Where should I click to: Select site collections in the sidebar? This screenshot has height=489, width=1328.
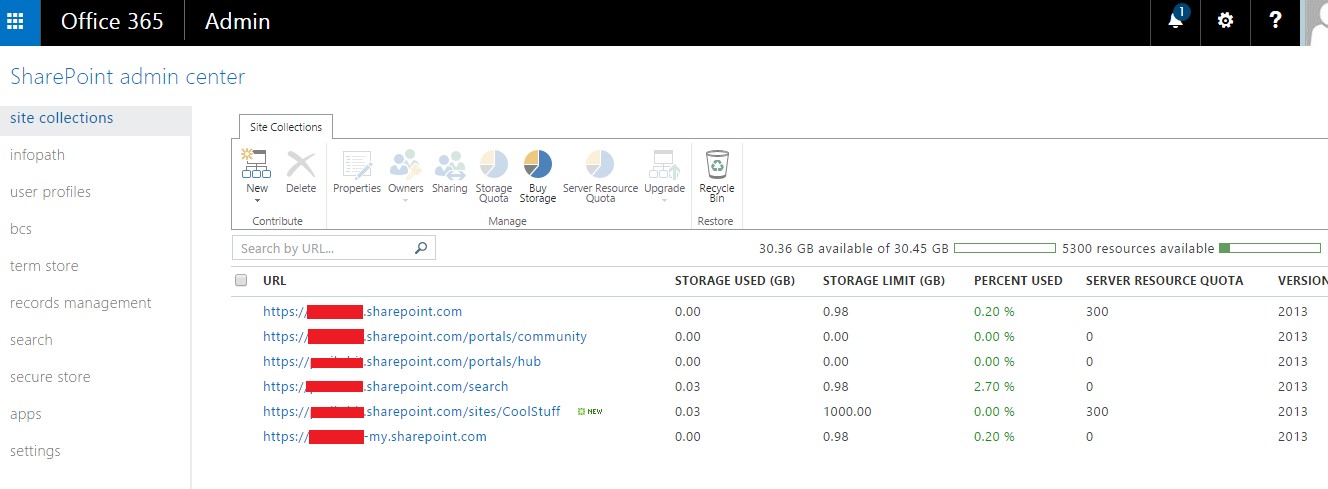click(x=95, y=118)
